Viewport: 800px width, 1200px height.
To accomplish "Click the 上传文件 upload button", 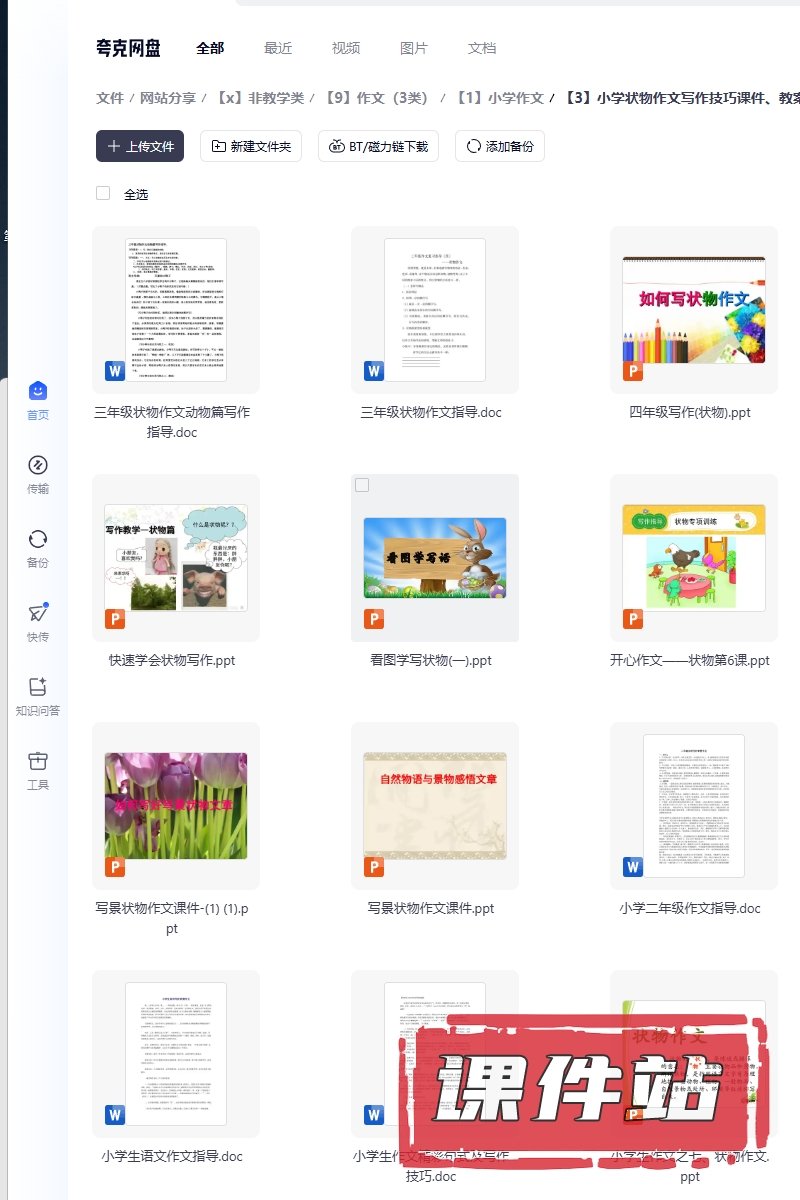I will pyautogui.click(x=140, y=146).
